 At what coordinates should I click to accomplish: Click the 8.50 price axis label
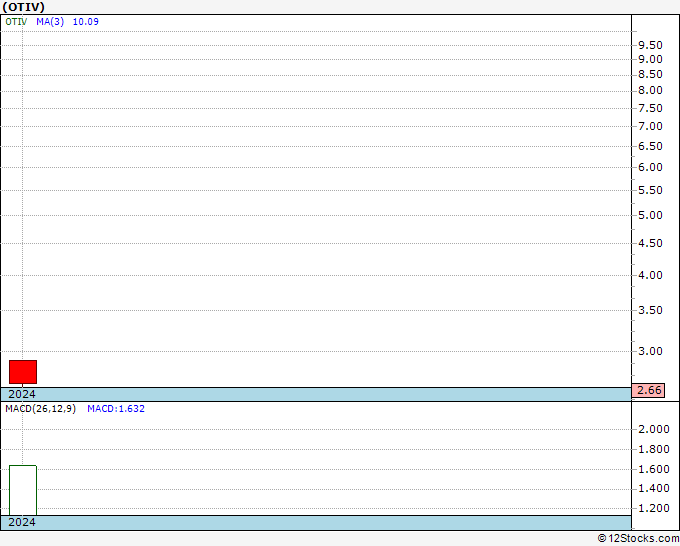click(x=650, y=75)
